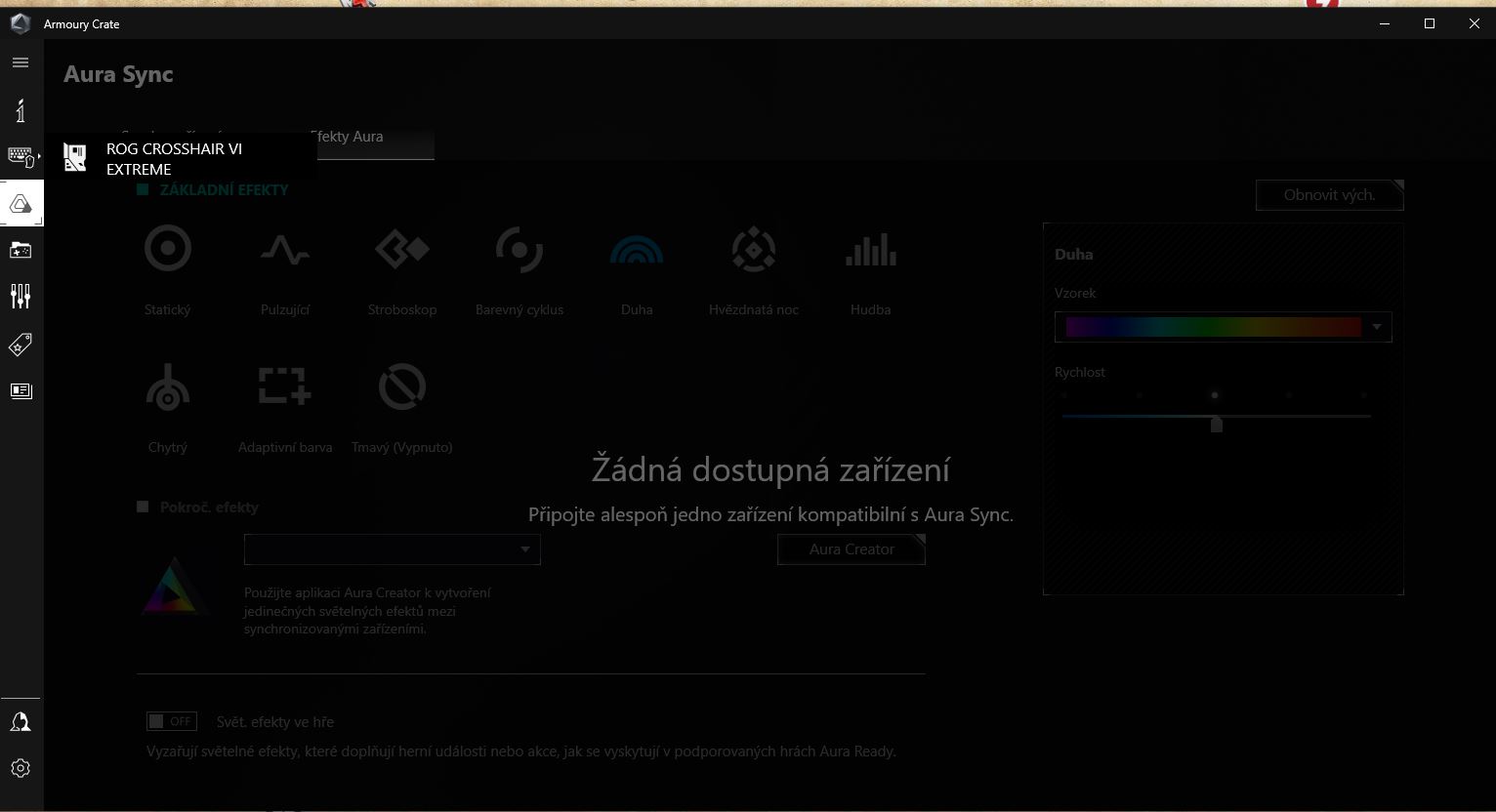The image size is (1496, 812).
Task: Maximize the Armoury Crate window
Action: [x=1430, y=23]
